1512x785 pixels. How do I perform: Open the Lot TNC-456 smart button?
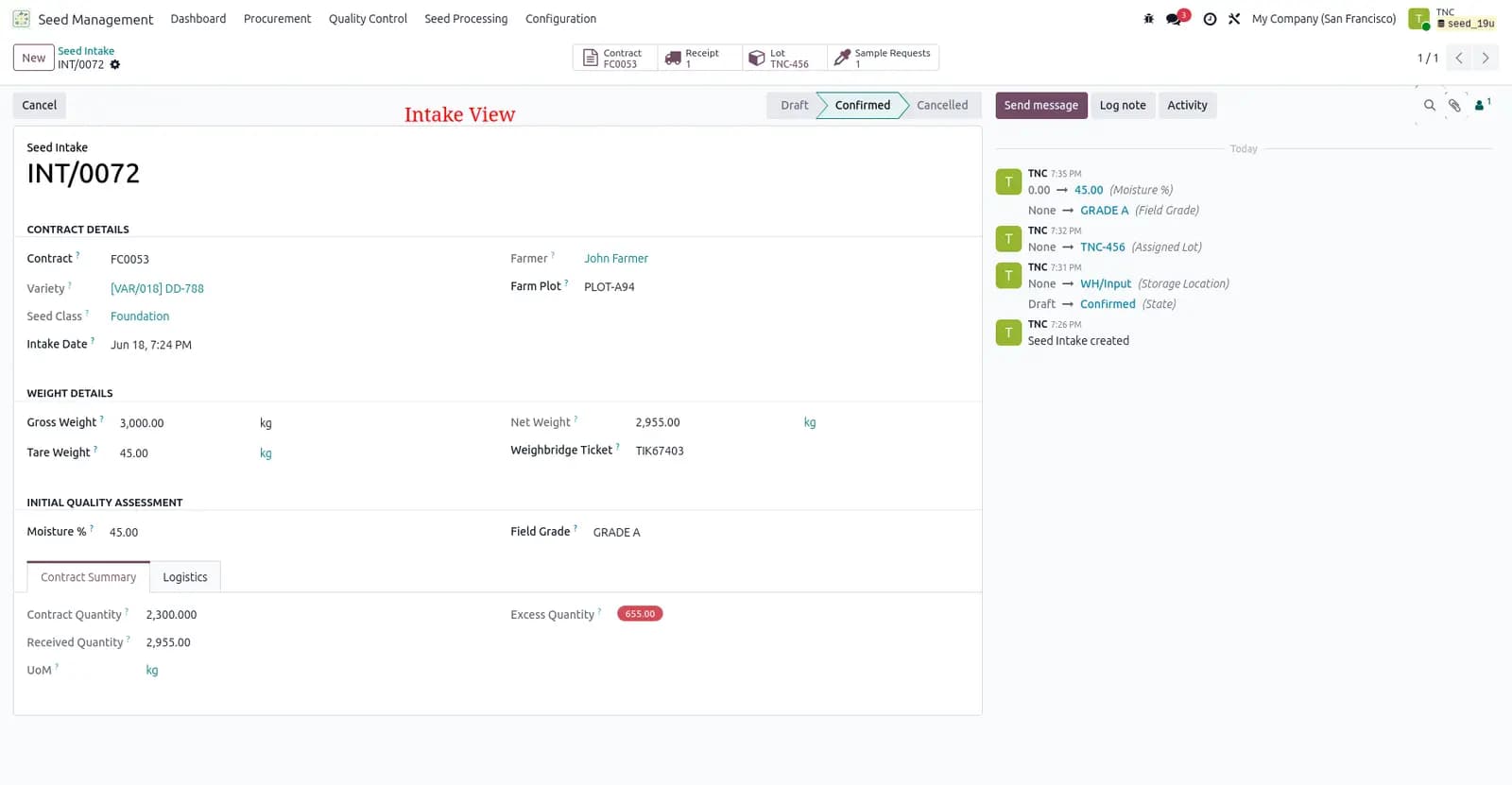pyautogui.click(x=785, y=58)
